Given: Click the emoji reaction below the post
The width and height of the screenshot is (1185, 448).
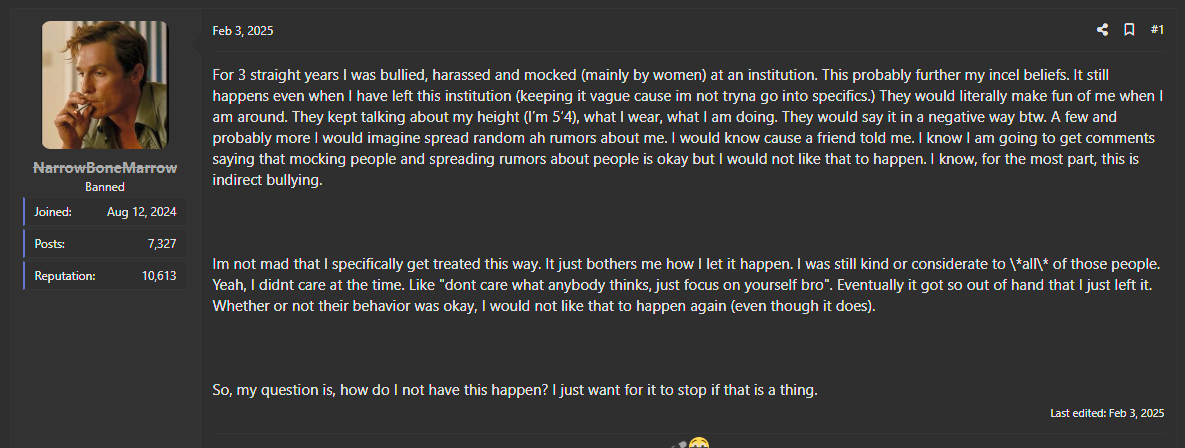Looking at the screenshot, I should [x=699, y=443].
